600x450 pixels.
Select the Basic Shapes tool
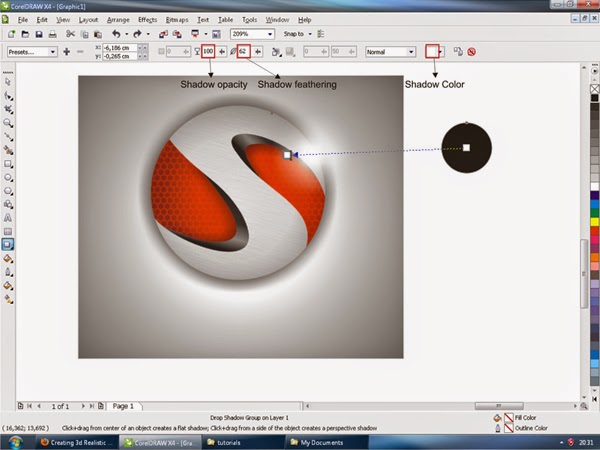click(8, 204)
